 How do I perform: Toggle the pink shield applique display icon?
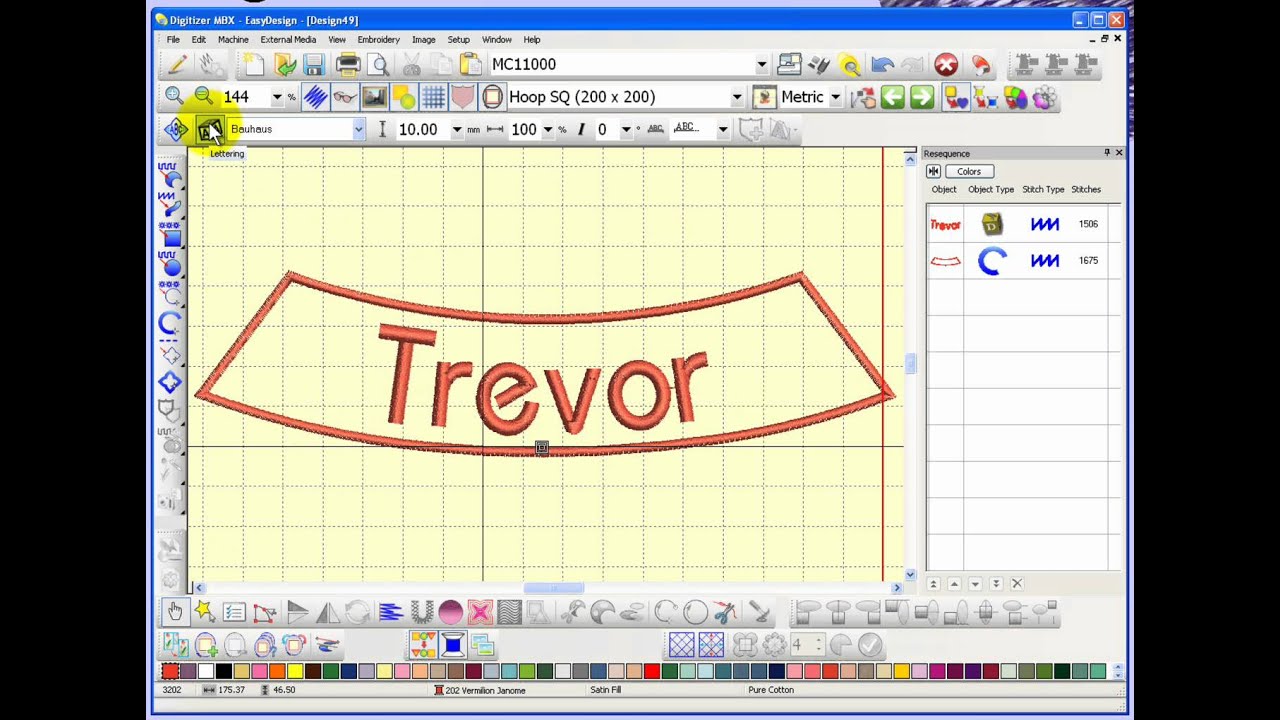462,97
